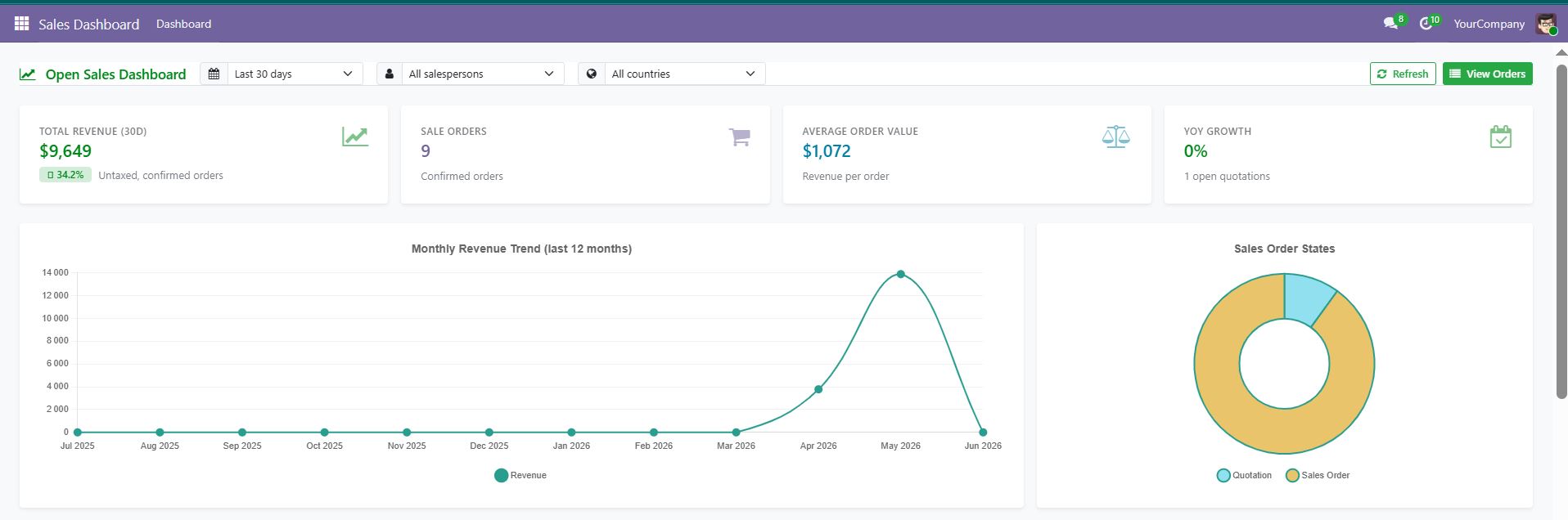The height and width of the screenshot is (520, 1568).
Task: Click the globe icon before All countries
Action: point(592,74)
